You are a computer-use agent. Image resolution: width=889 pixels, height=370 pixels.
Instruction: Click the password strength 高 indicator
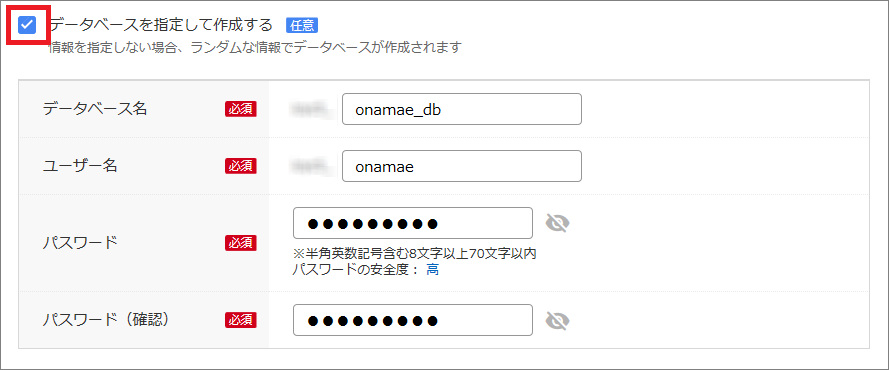click(x=433, y=270)
